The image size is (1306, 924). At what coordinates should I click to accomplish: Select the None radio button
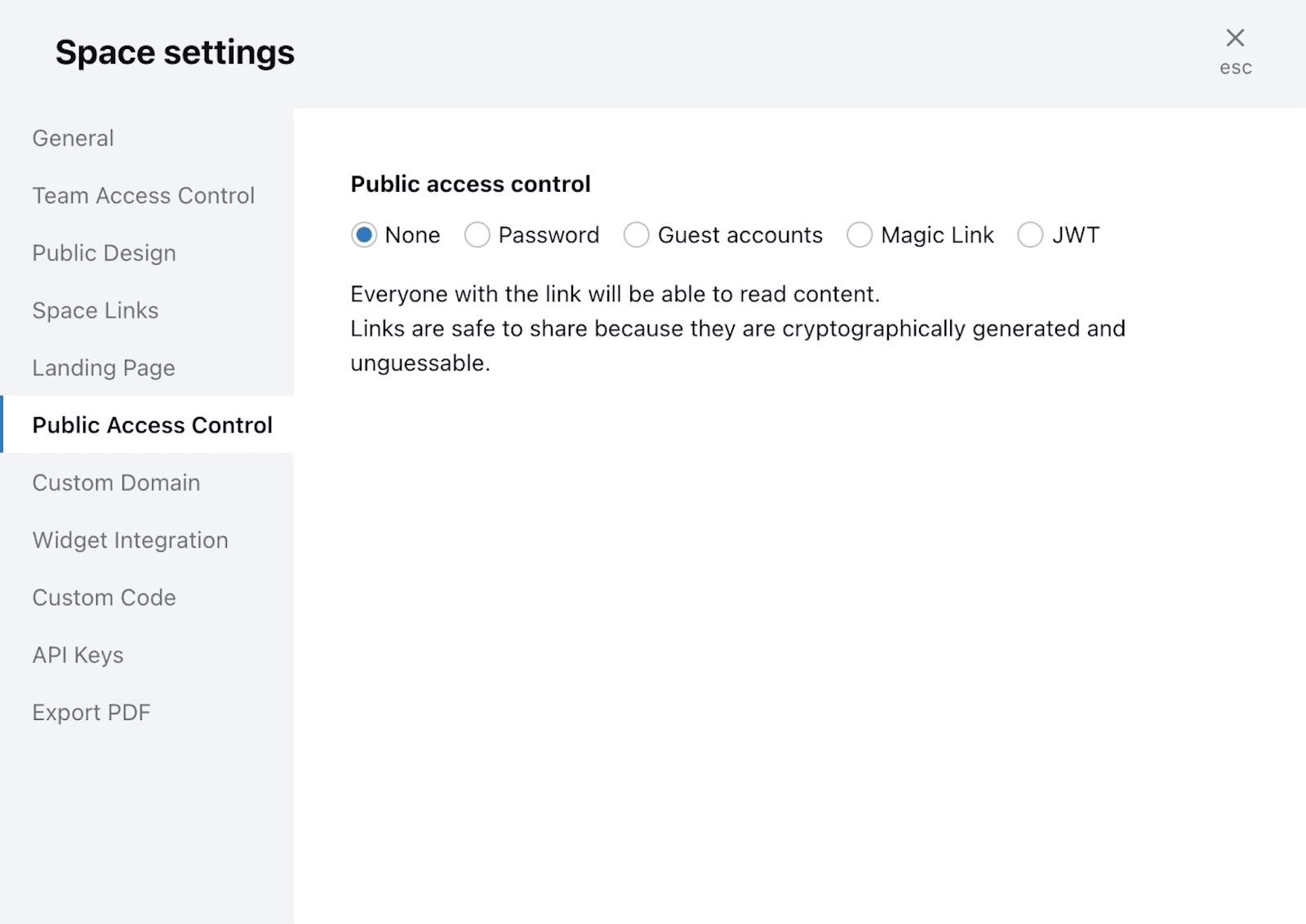click(364, 235)
